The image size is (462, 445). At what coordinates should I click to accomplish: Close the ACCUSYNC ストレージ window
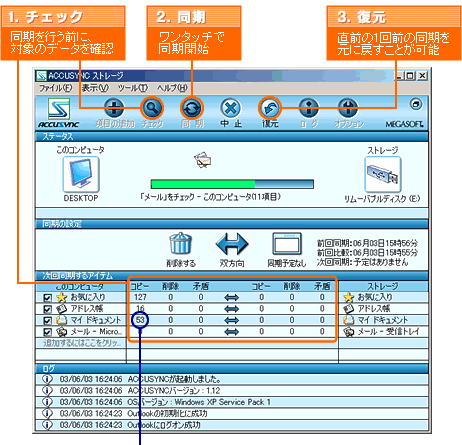pos(422,76)
